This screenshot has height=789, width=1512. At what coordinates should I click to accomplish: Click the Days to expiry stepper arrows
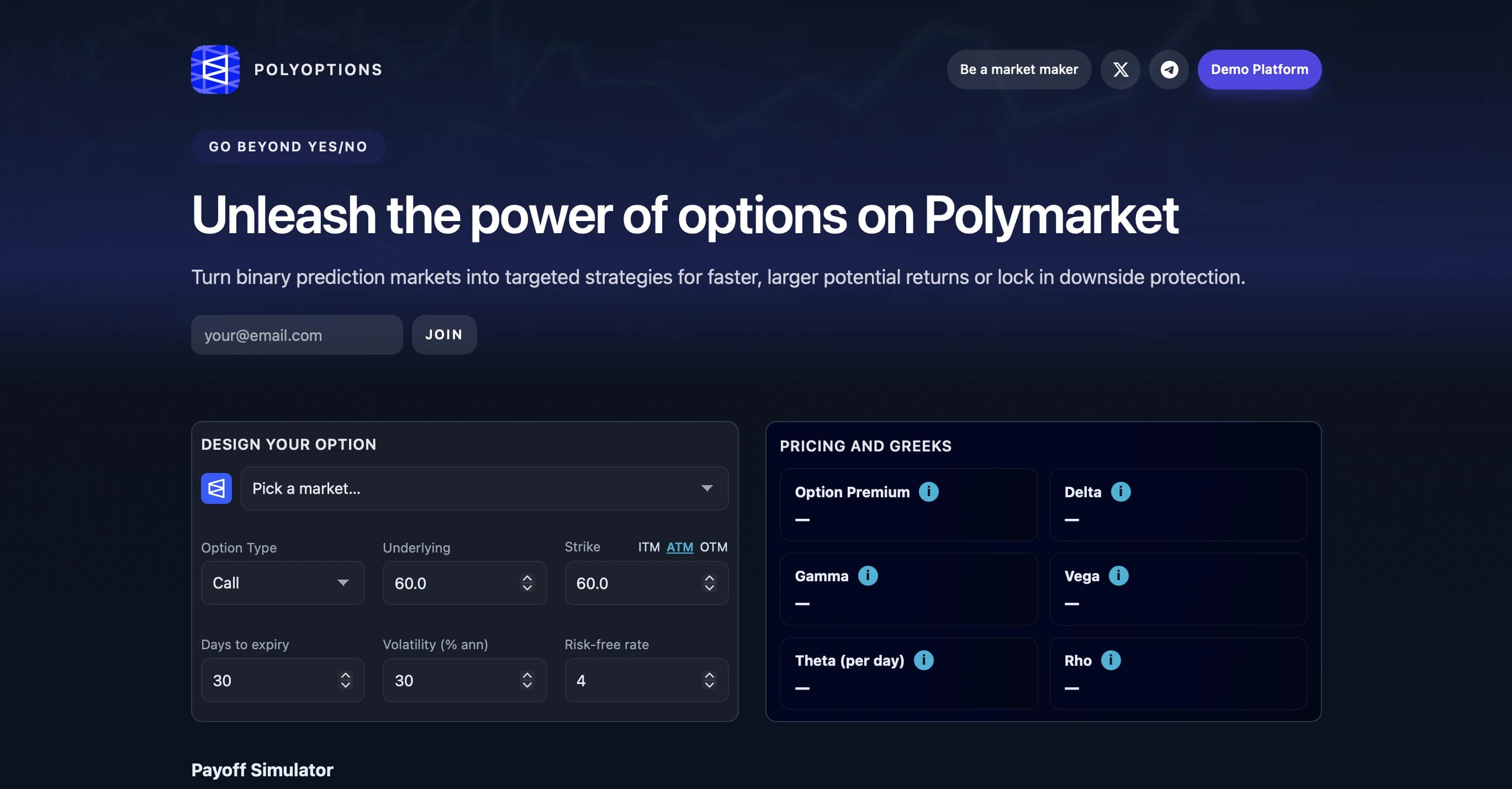point(345,680)
